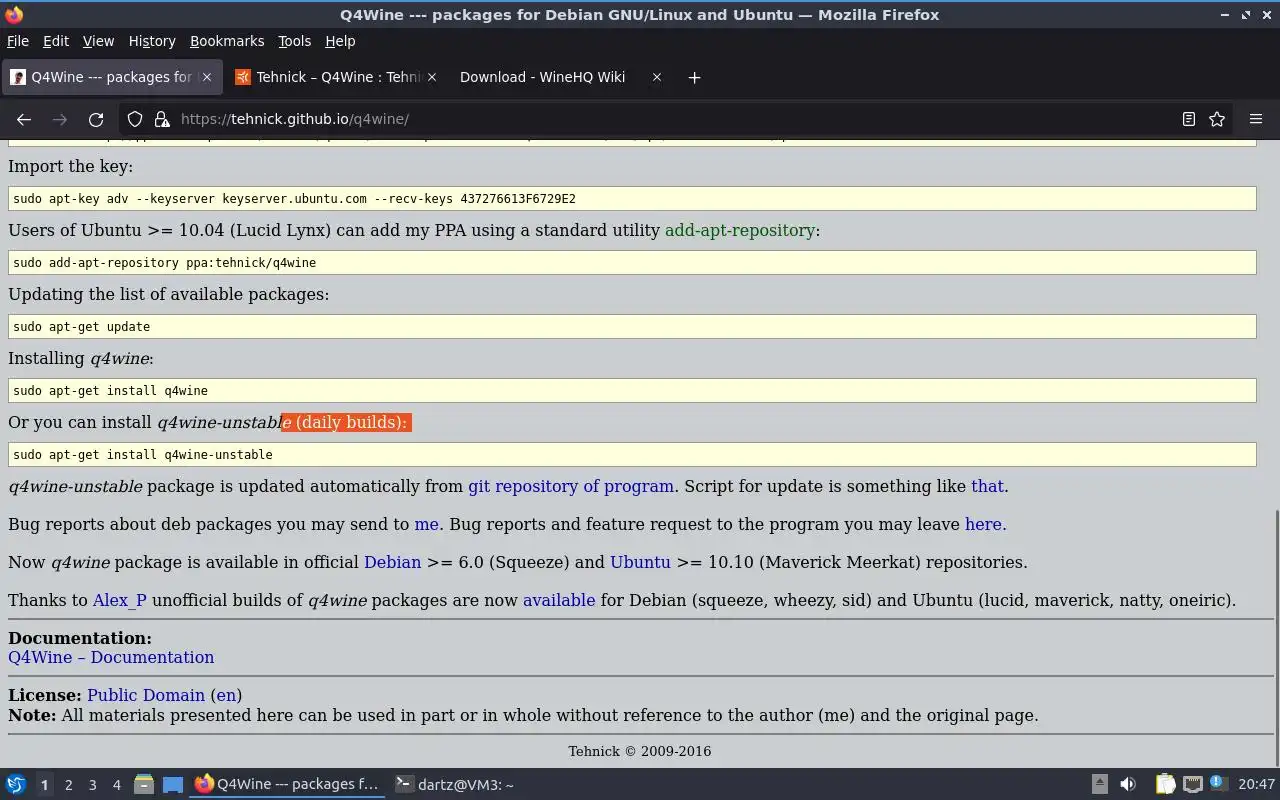Open the Firefox hamburger application menu
The image size is (1280, 800).
click(1256, 119)
